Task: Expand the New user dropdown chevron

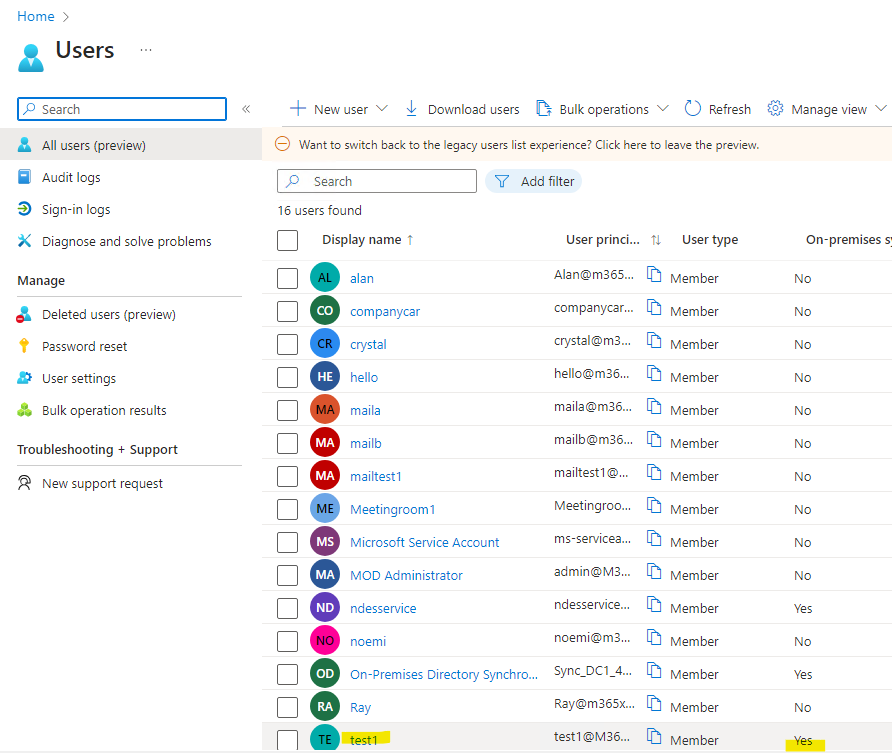Action: pyautogui.click(x=382, y=108)
